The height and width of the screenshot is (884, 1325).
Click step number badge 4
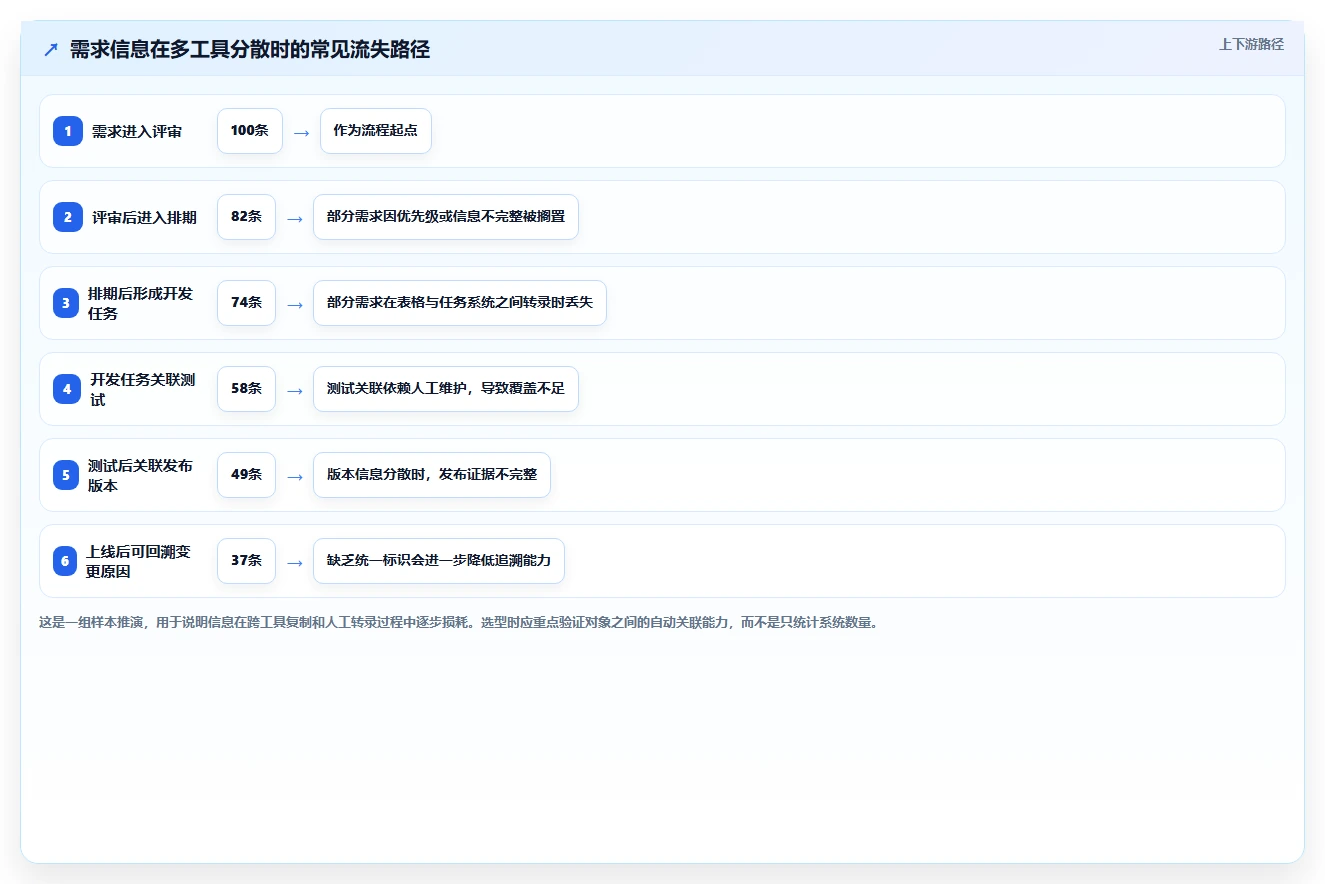(67, 389)
